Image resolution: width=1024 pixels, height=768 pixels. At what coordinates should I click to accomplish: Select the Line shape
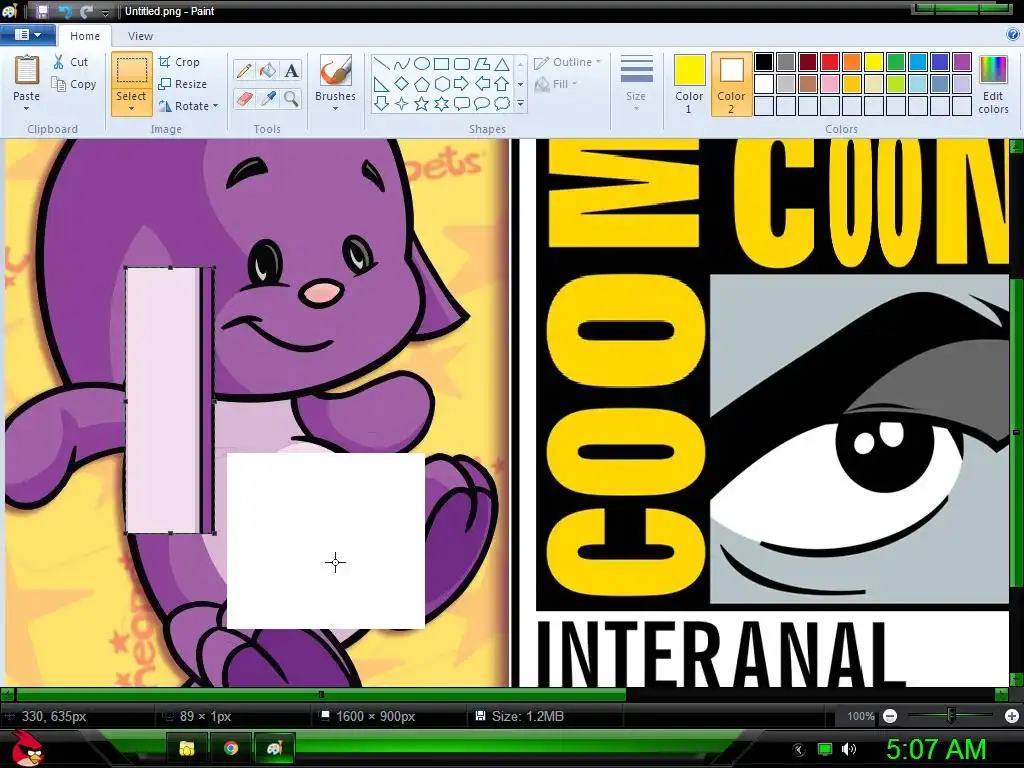pos(382,63)
